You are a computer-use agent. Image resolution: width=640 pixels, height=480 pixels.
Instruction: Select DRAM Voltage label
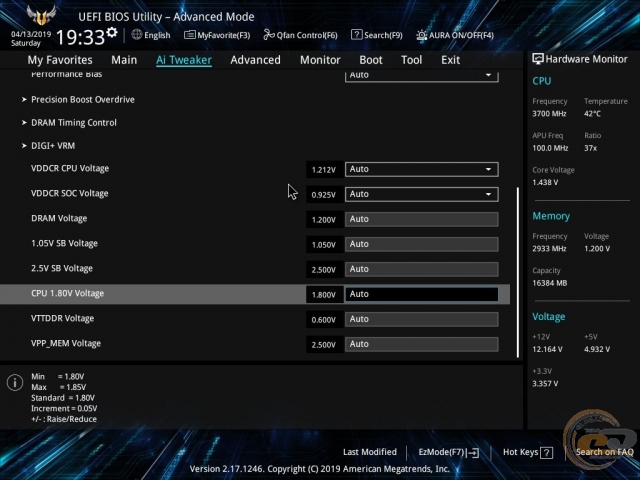pos(59,218)
